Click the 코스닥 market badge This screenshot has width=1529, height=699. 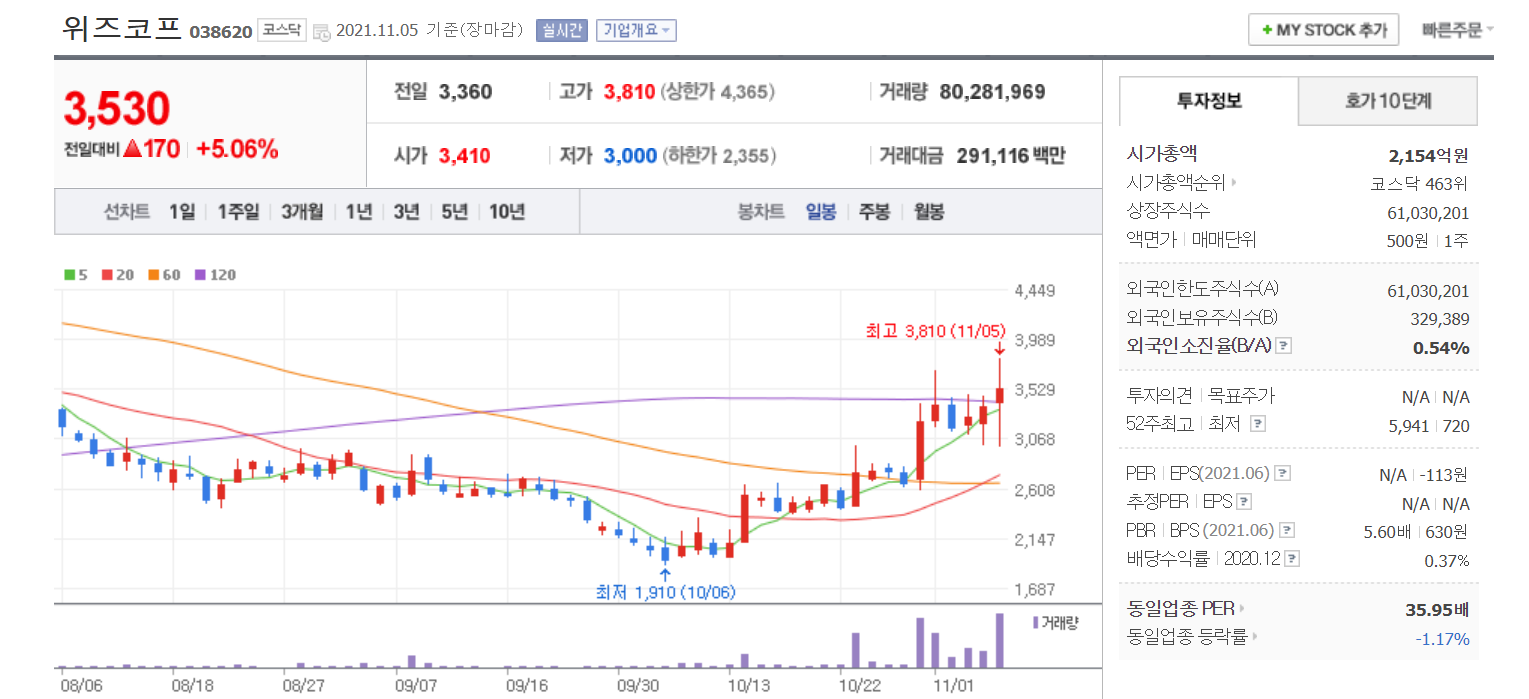pyautogui.click(x=281, y=30)
